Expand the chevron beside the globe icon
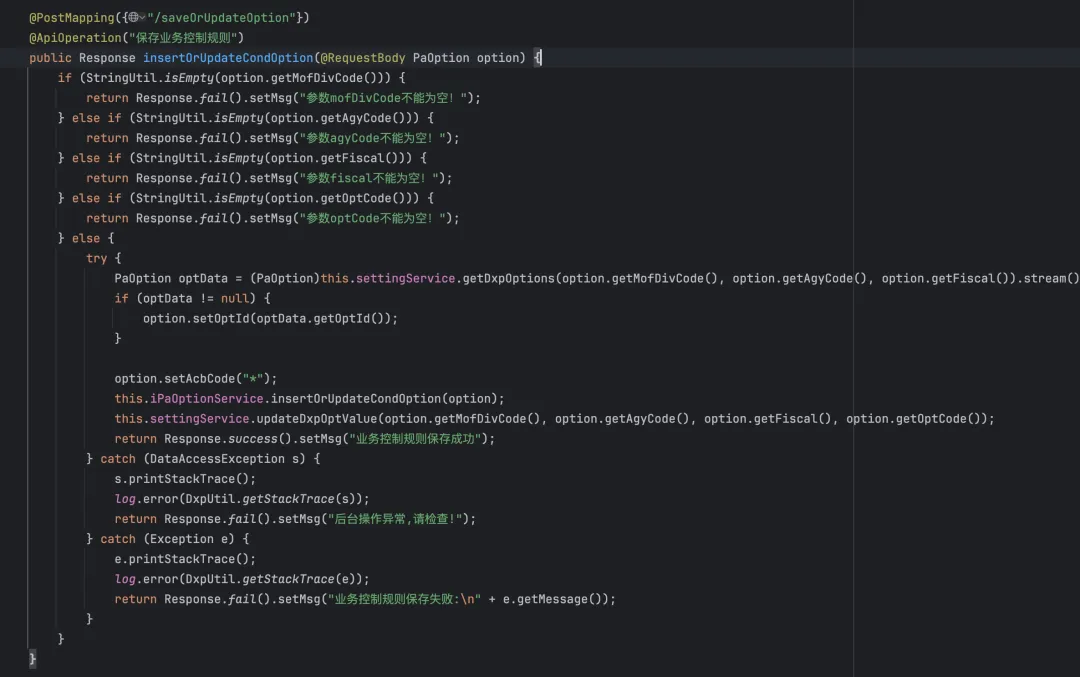The width and height of the screenshot is (1080, 677). [143, 18]
